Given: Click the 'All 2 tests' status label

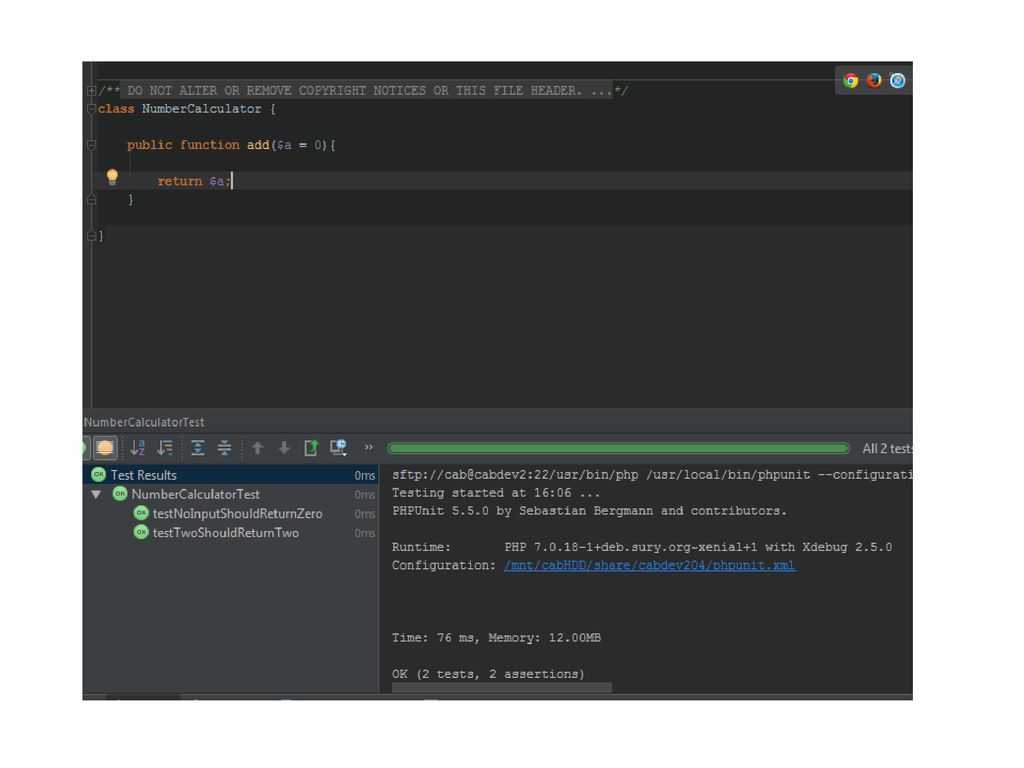Looking at the screenshot, I should (887, 449).
